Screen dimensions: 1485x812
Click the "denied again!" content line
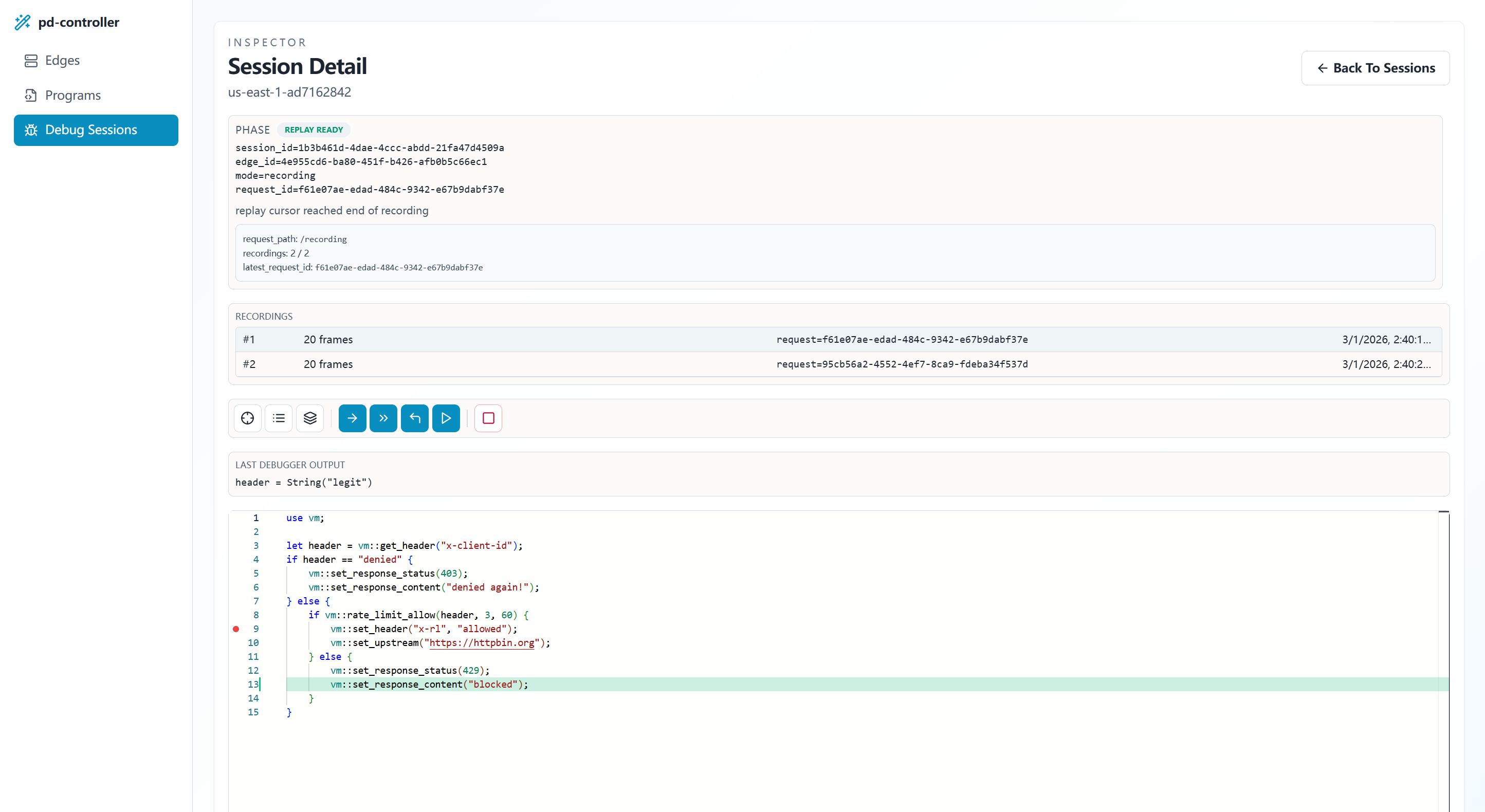click(424, 587)
